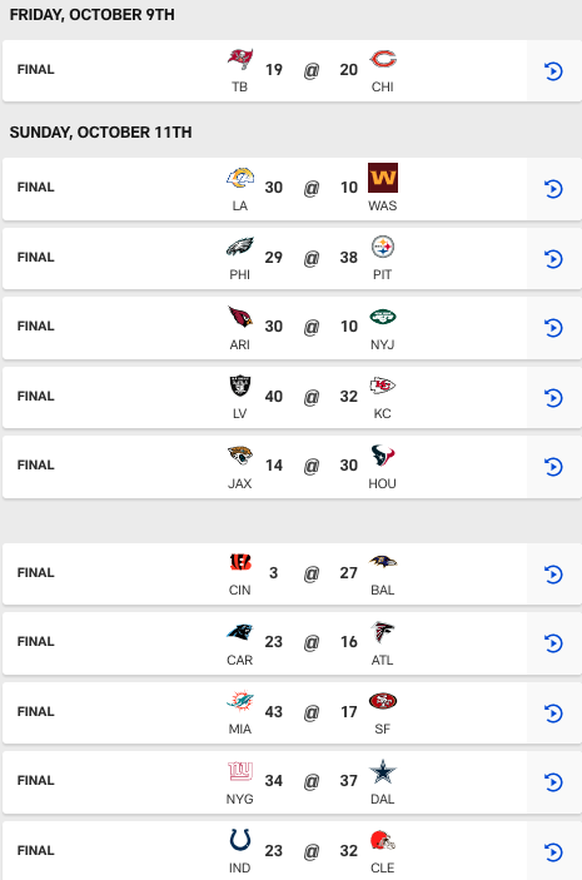Click the Carolina Panthers logo

240,632
